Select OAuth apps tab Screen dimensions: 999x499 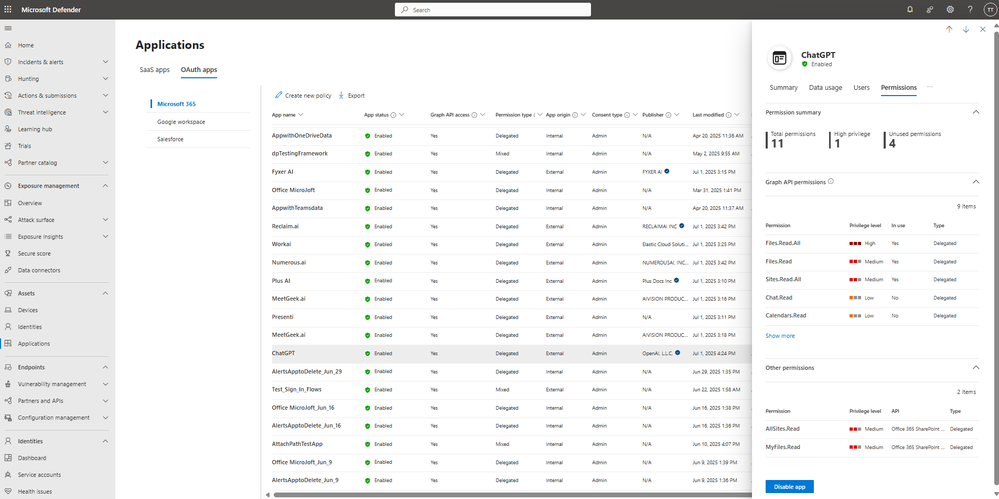coord(199,69)
